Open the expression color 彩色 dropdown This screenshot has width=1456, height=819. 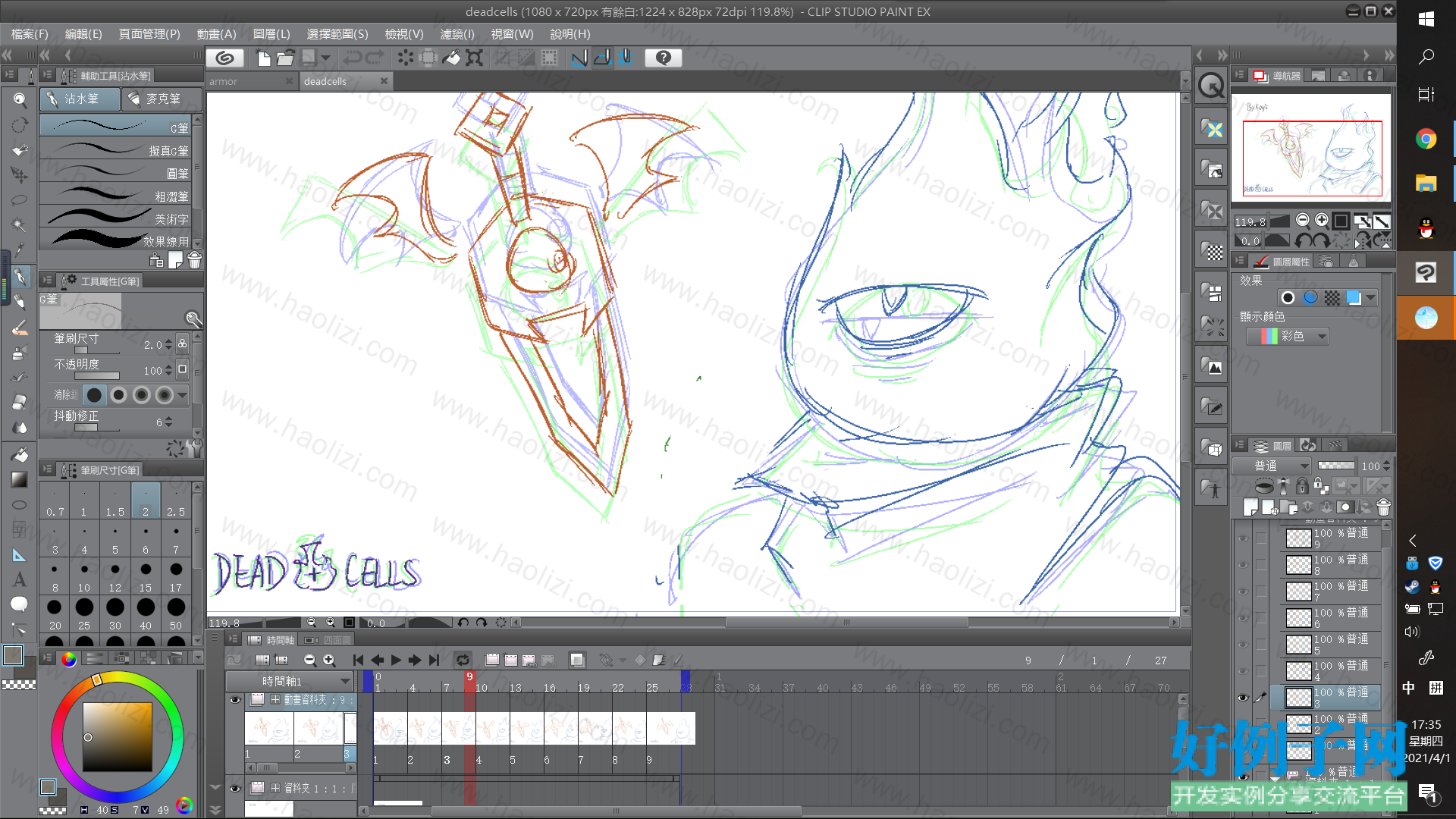[1288, 336]
